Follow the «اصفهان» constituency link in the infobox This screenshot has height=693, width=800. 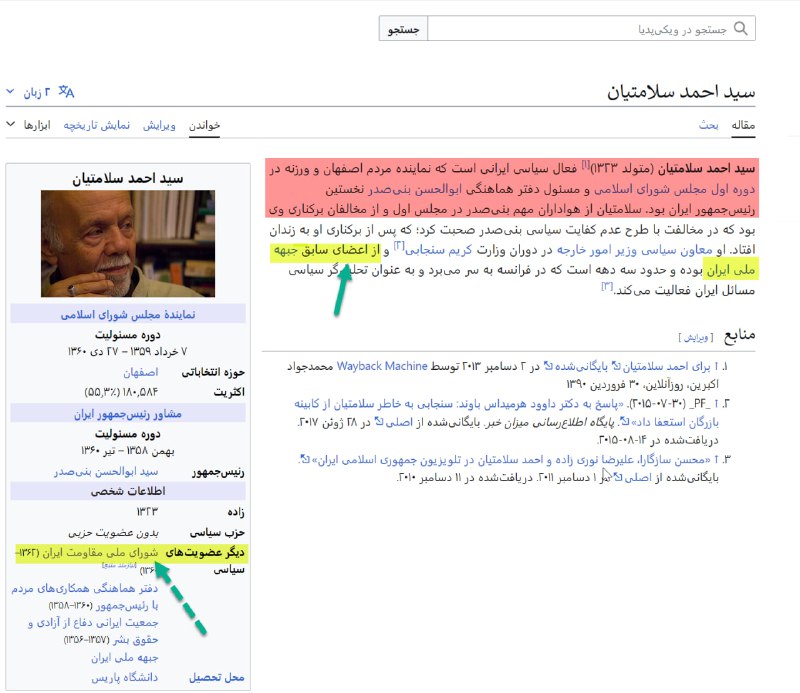pos(141,372)
